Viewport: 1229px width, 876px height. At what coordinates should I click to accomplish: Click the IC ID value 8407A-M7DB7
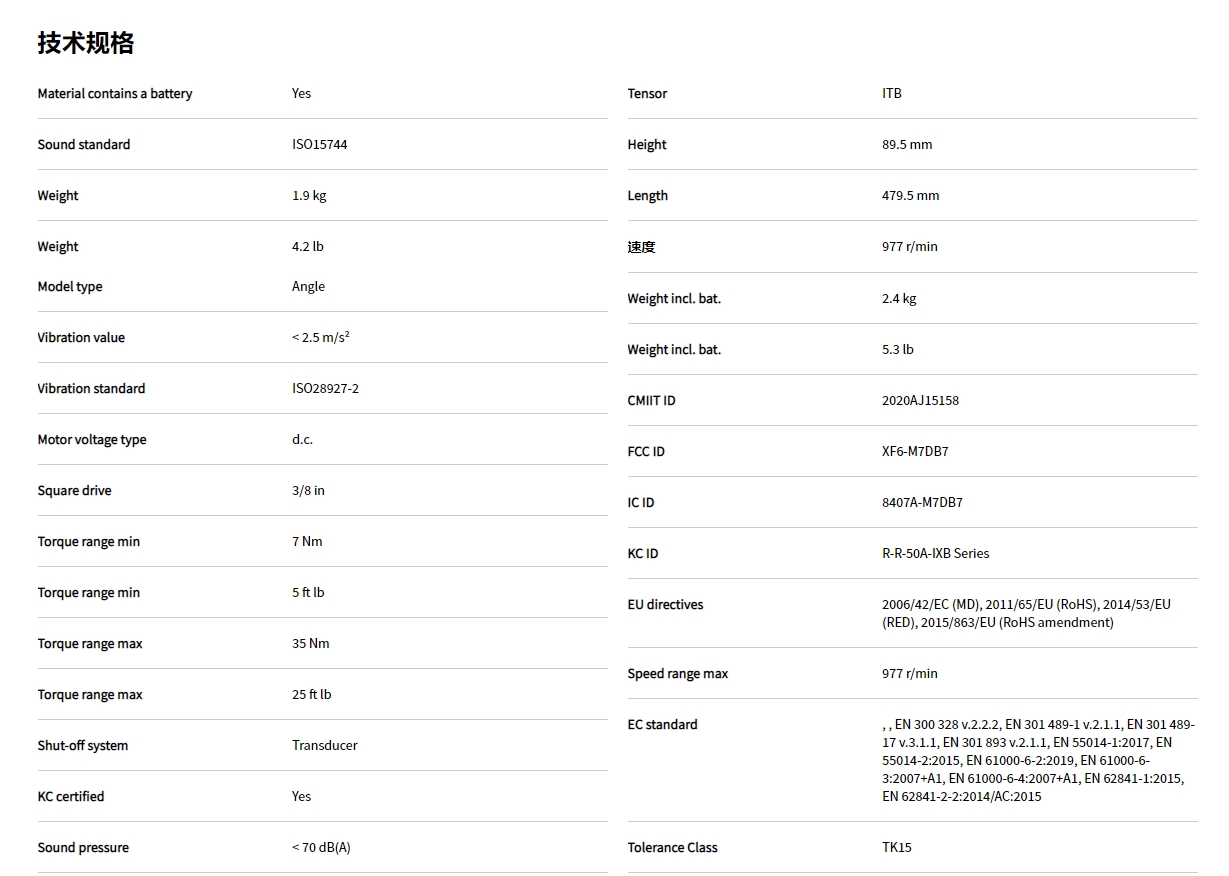pos(922,503)
